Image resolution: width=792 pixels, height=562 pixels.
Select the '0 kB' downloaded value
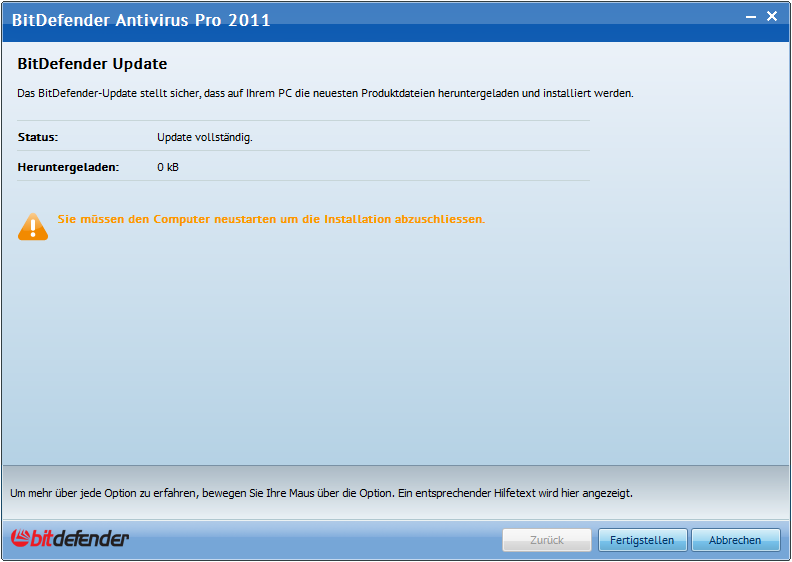[168, 167]
